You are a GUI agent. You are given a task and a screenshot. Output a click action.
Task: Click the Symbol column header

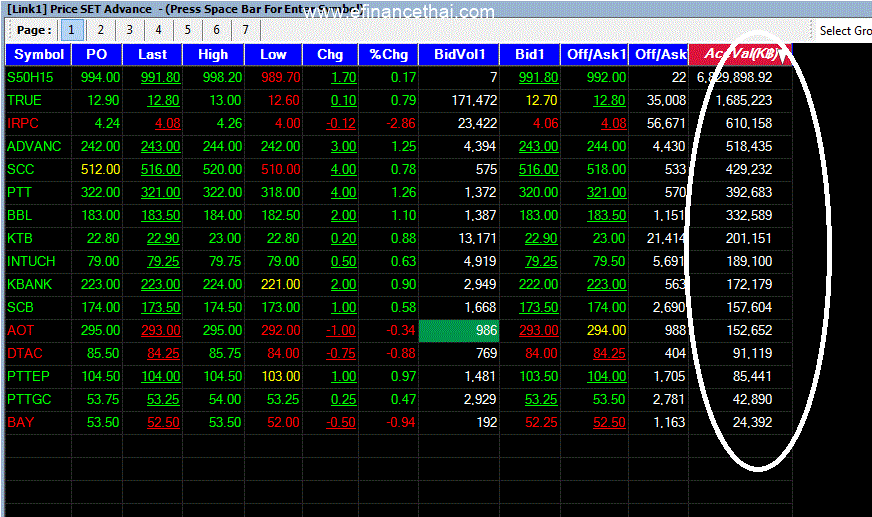(38, 54)
